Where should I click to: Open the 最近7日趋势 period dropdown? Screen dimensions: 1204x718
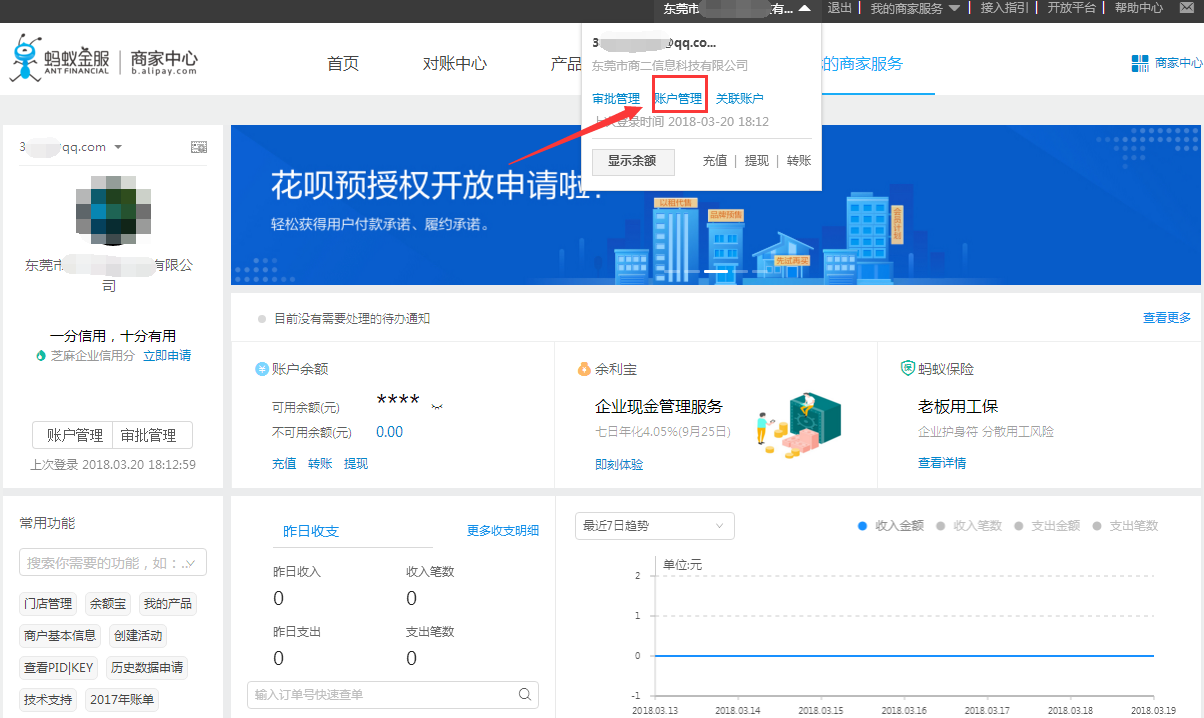(x=655, y=526)
